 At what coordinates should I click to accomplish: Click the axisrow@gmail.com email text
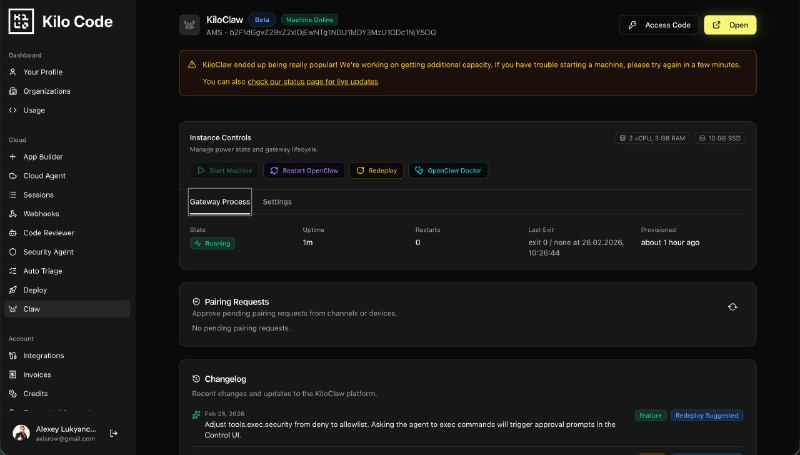pos(65,439)
